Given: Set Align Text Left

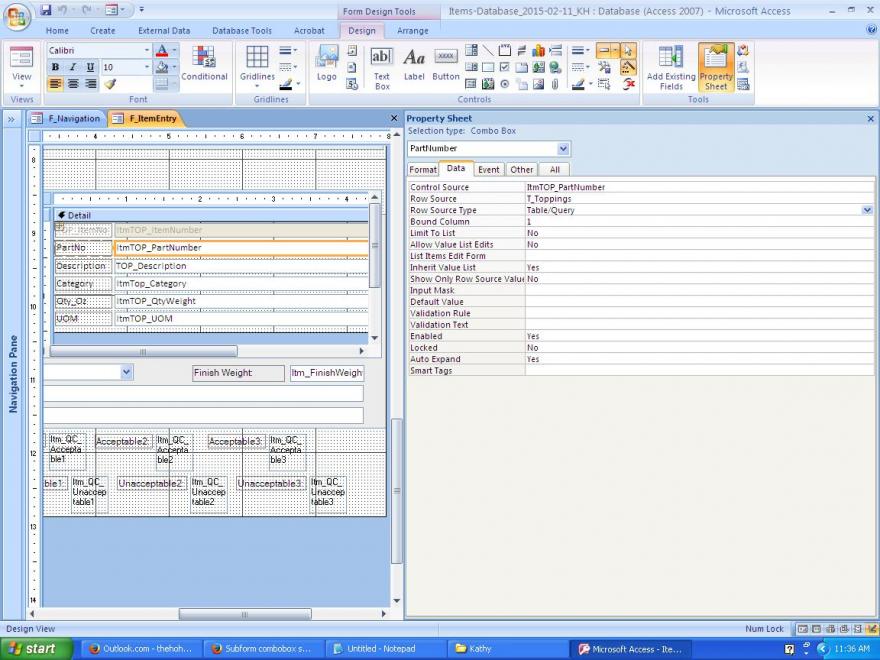Looking at the screenshot, I should pyautogui.click(x=55, y=84).
